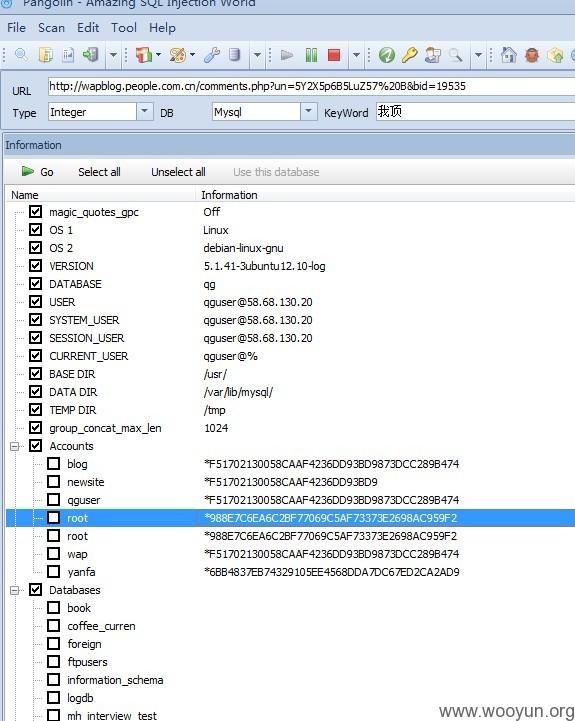The image size is (575, 721).
Task: Click the red stop scan icon
Action: [334, 55]
